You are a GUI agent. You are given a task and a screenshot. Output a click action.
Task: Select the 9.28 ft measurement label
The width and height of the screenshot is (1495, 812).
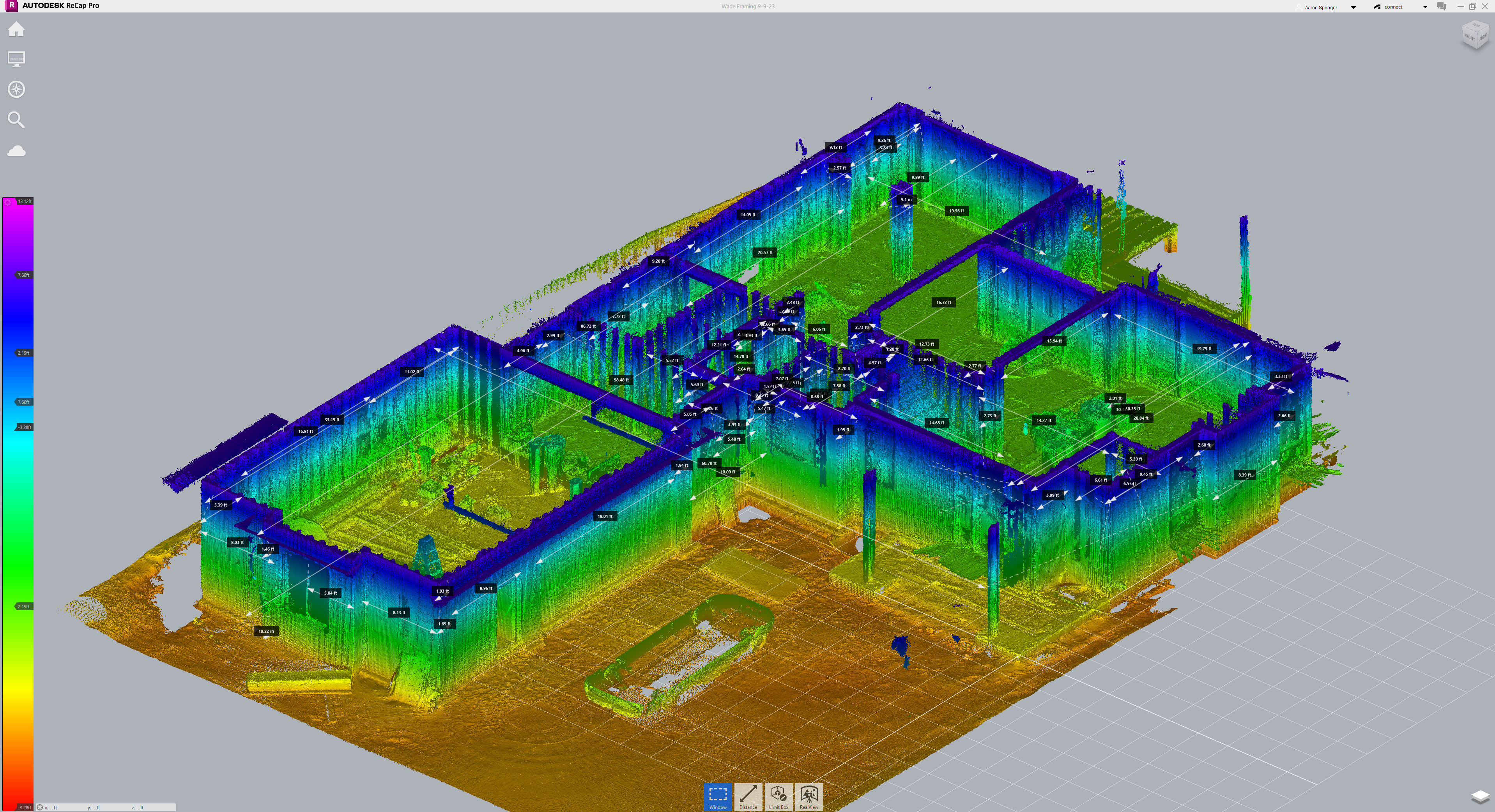click(658, 261)
